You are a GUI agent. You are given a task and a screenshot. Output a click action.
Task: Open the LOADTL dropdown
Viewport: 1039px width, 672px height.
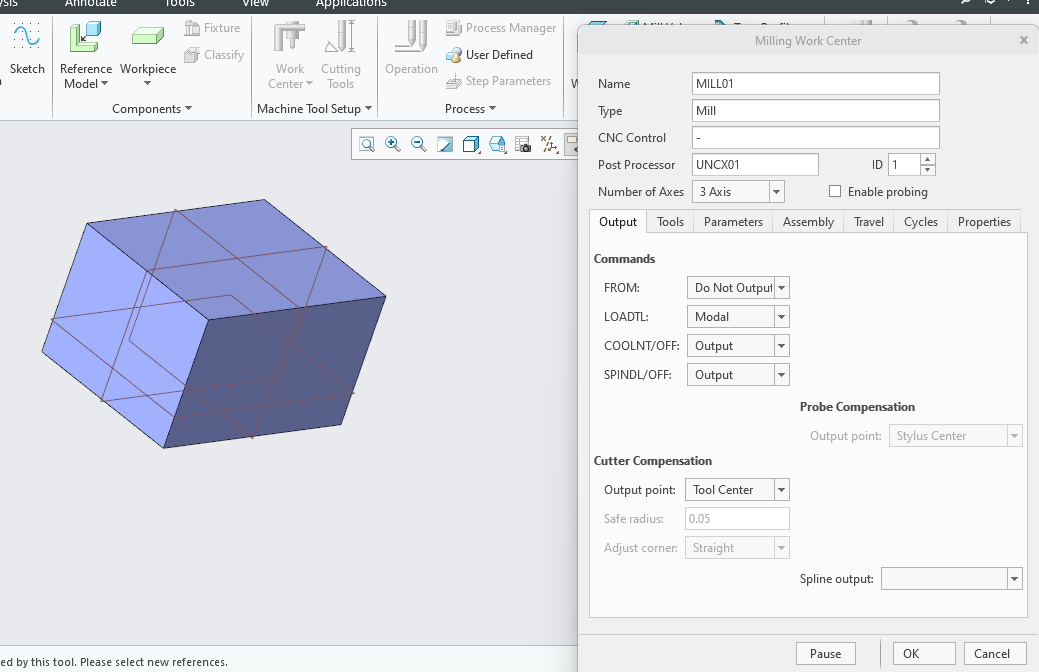coord(781,317)
